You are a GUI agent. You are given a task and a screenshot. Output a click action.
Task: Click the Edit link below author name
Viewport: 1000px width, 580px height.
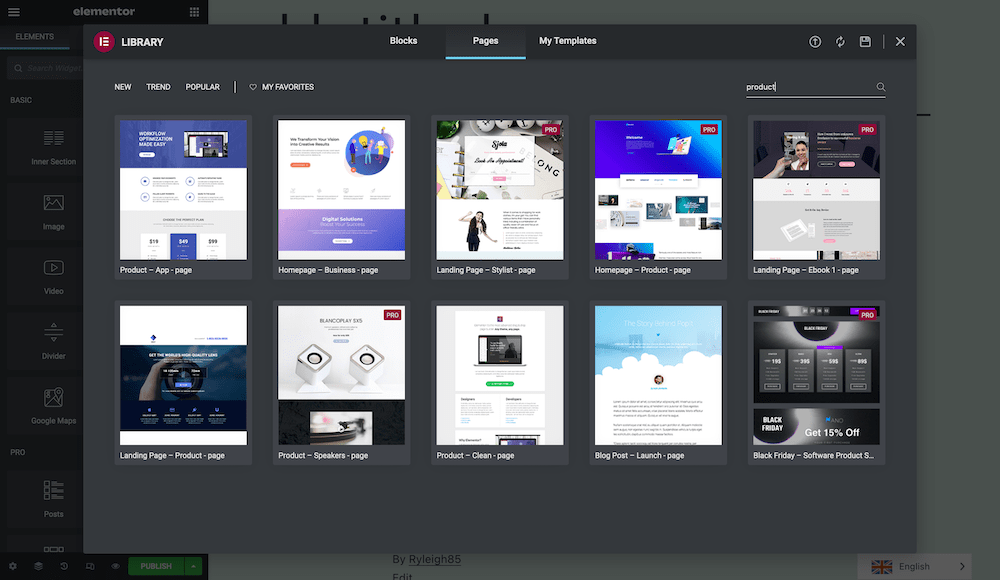pyautogui.click(x=402, y=576)
